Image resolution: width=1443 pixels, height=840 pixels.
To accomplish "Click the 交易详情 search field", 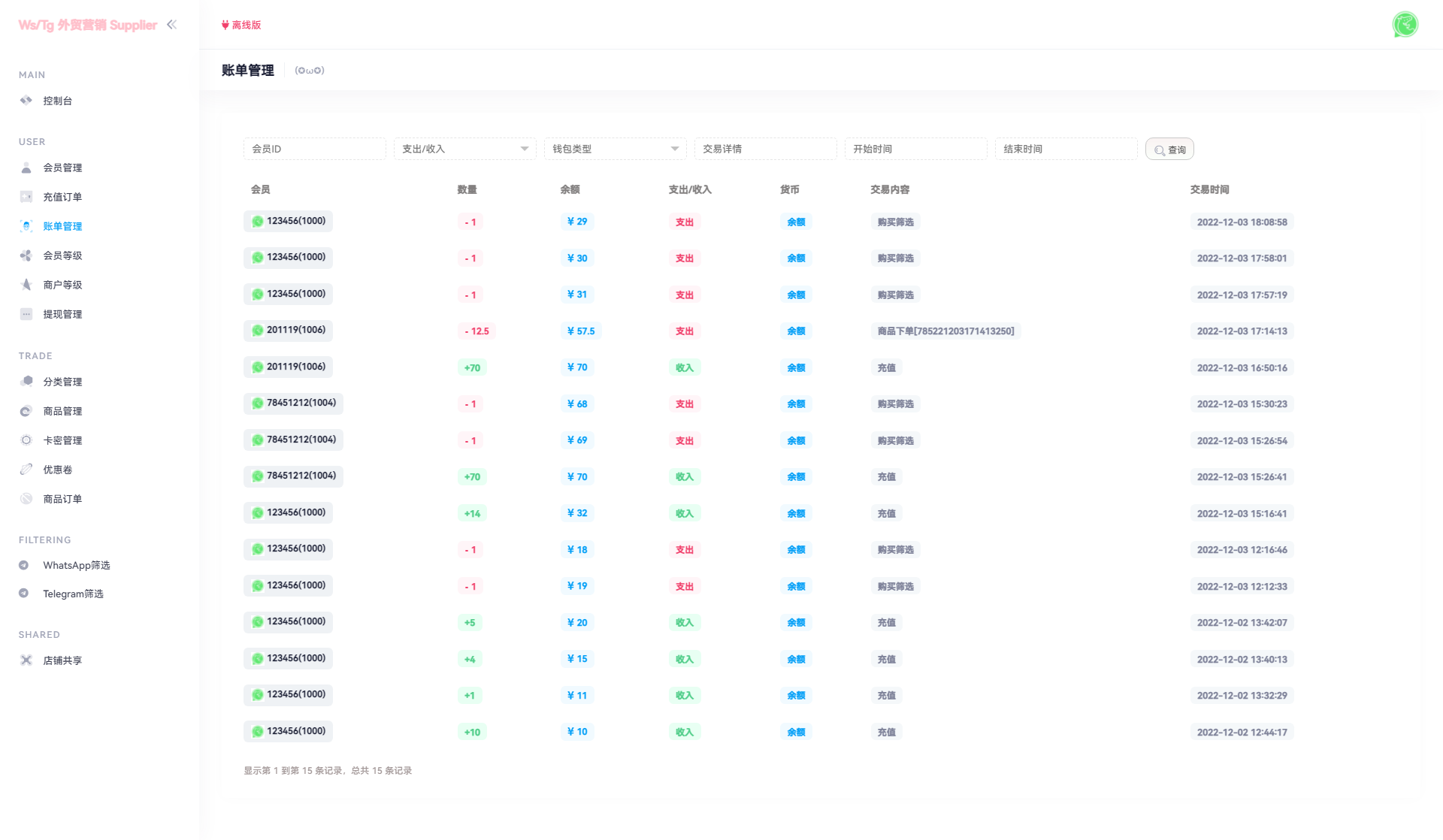I will (x=765, y=149).
